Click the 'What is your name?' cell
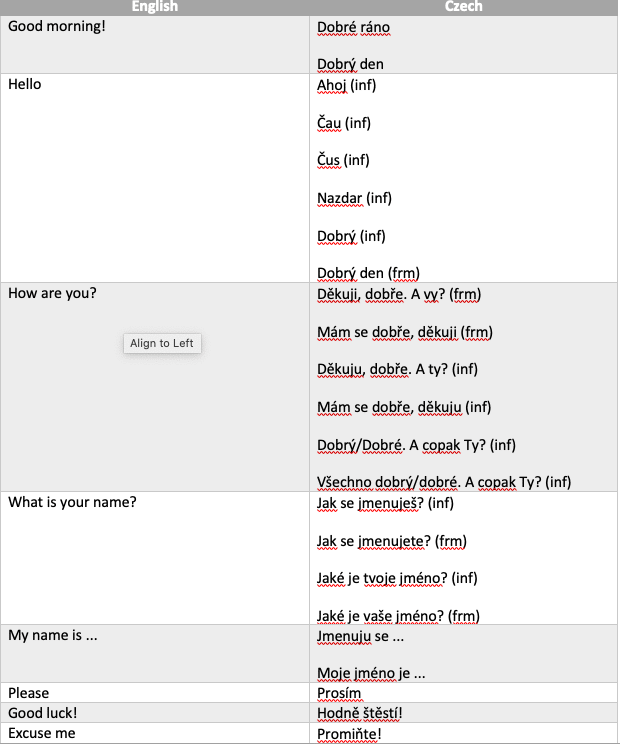This screenshot has width=620, height=744. click(x=155, y=558)
